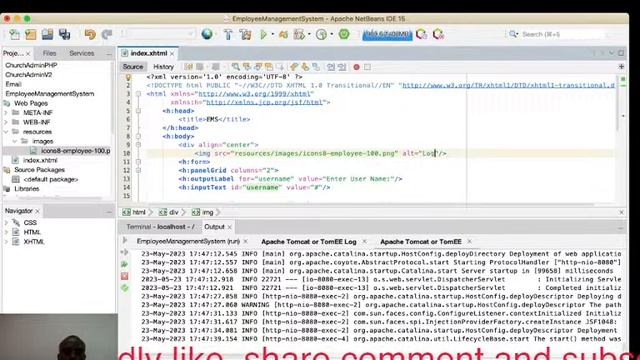Select the EmployeeManagementSystem (run) output tab

point(188,242)
